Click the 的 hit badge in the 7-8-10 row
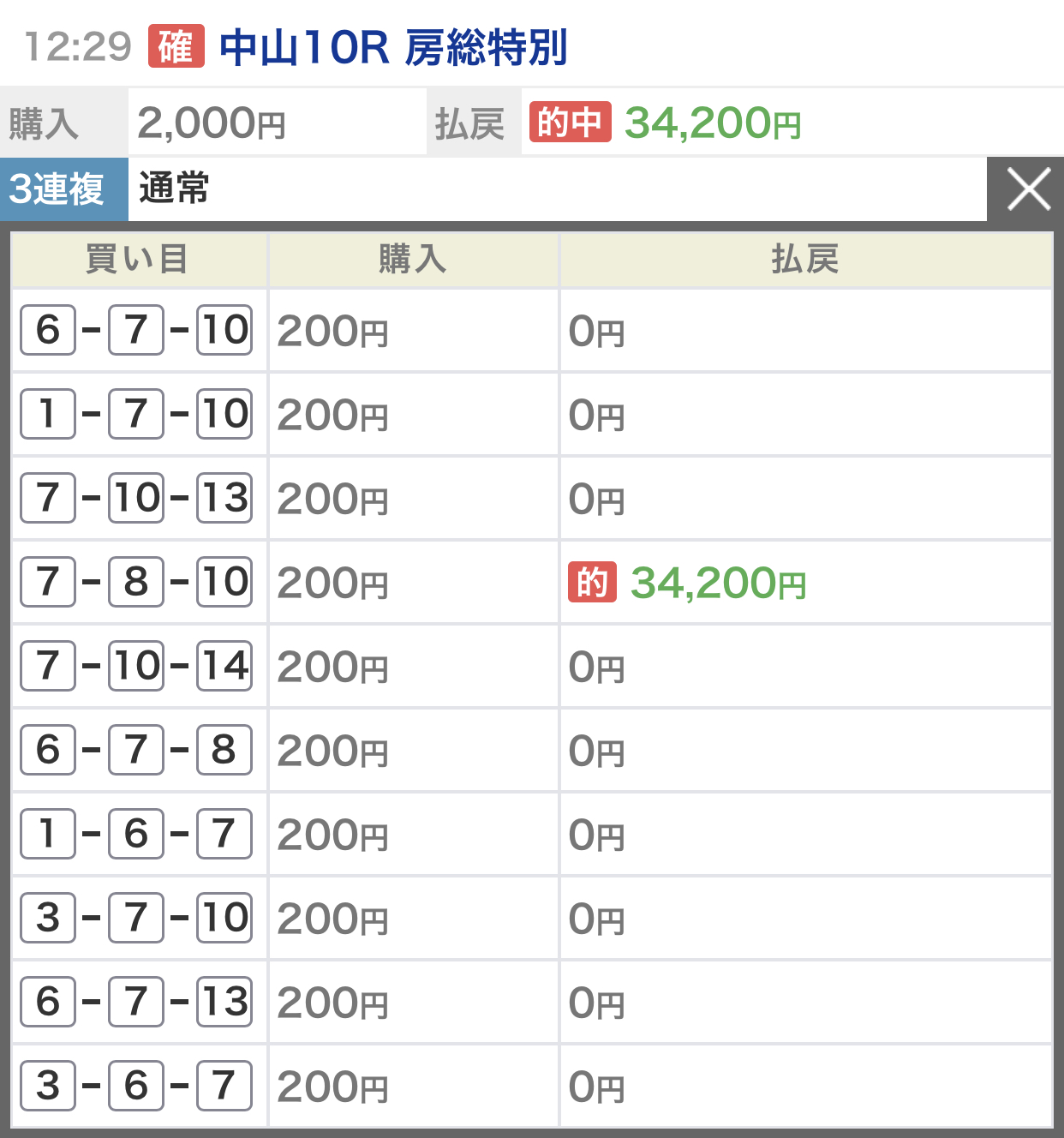Viewport: 1064px width, 1138px height. click(x=592, y=583)
